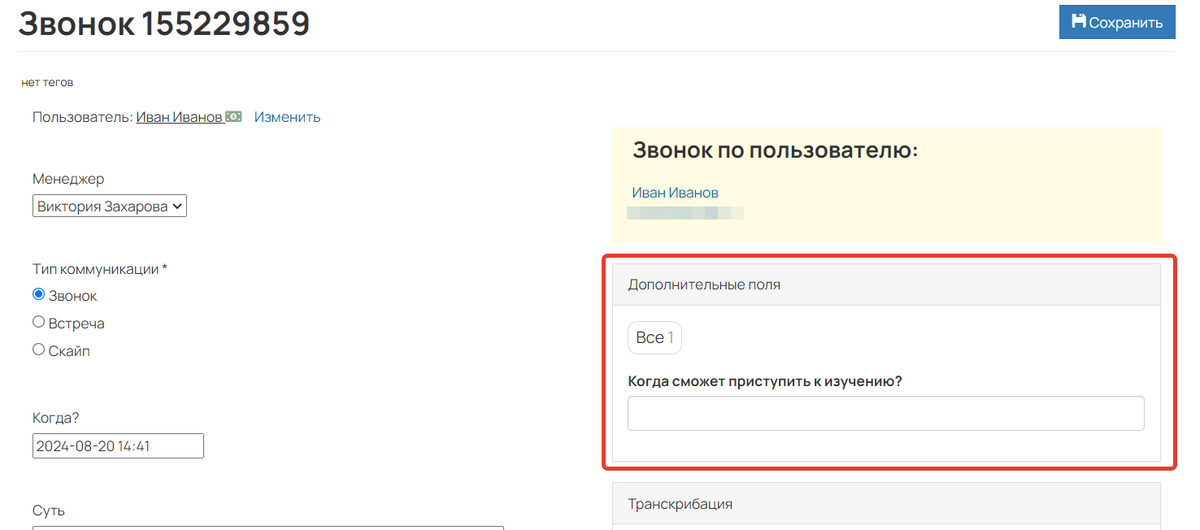Viewport: 1200px width, 530px height.
Task: Click the Тип коммуникации label
Action: (100, 269)
